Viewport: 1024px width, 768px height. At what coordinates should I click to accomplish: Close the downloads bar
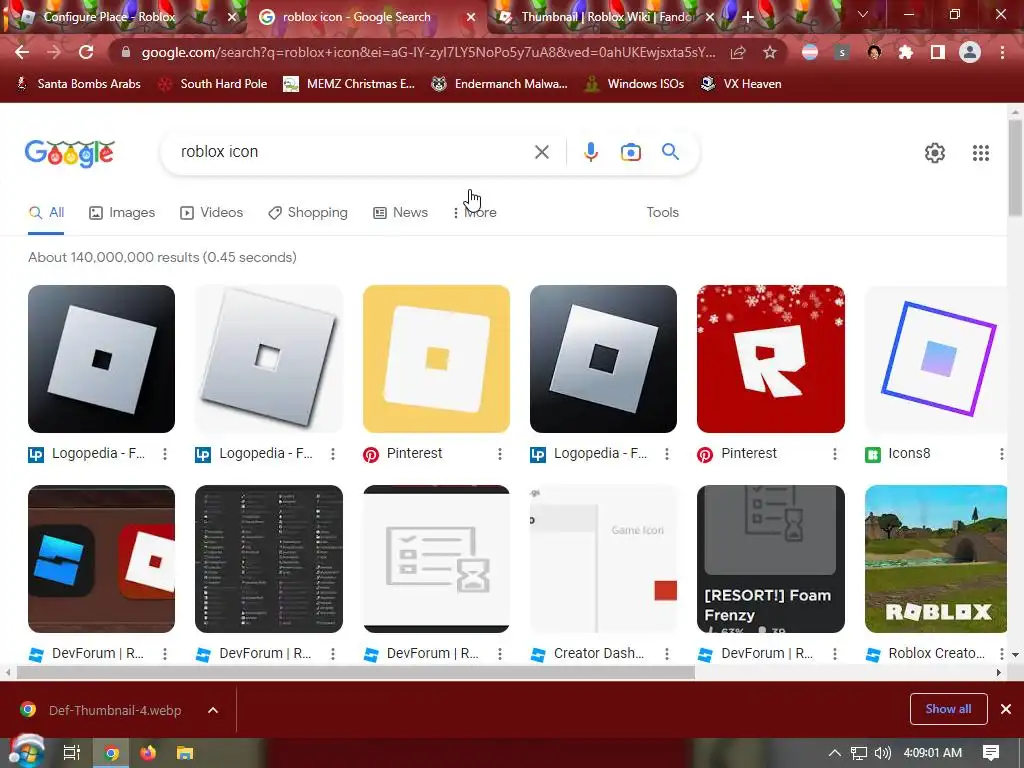1006,709
